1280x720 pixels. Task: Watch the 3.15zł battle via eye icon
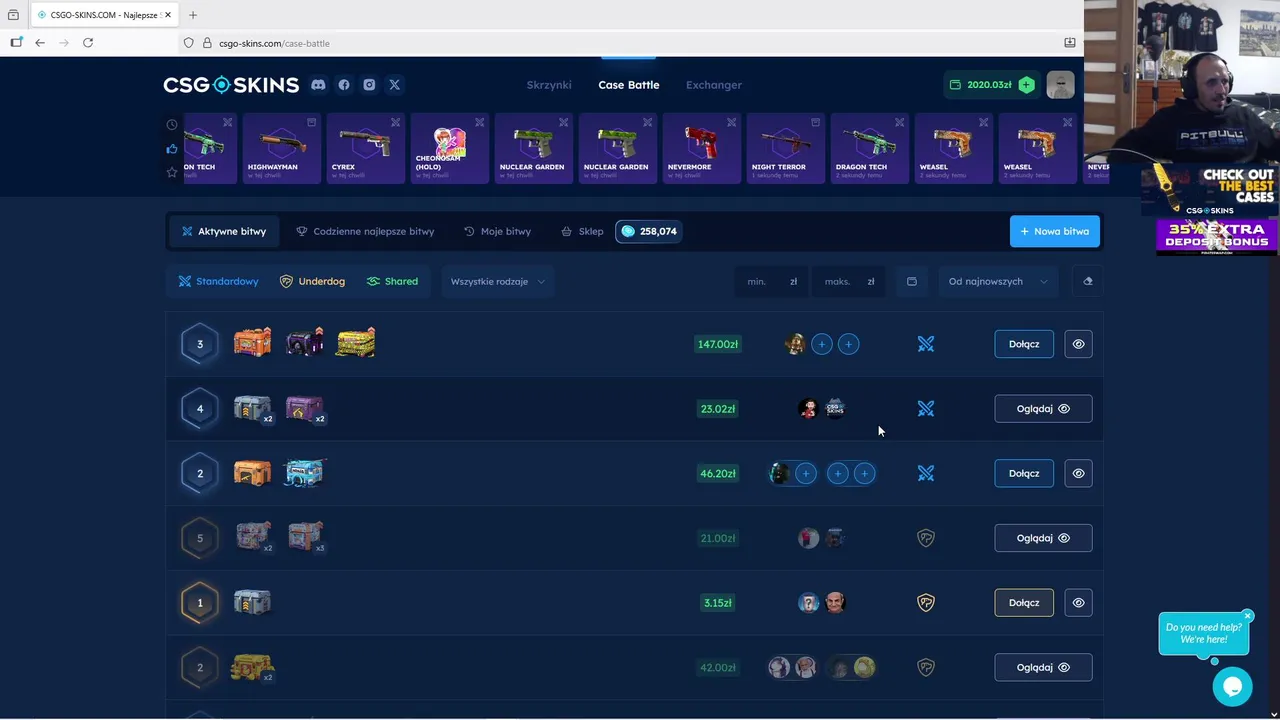pos(1078,603)
